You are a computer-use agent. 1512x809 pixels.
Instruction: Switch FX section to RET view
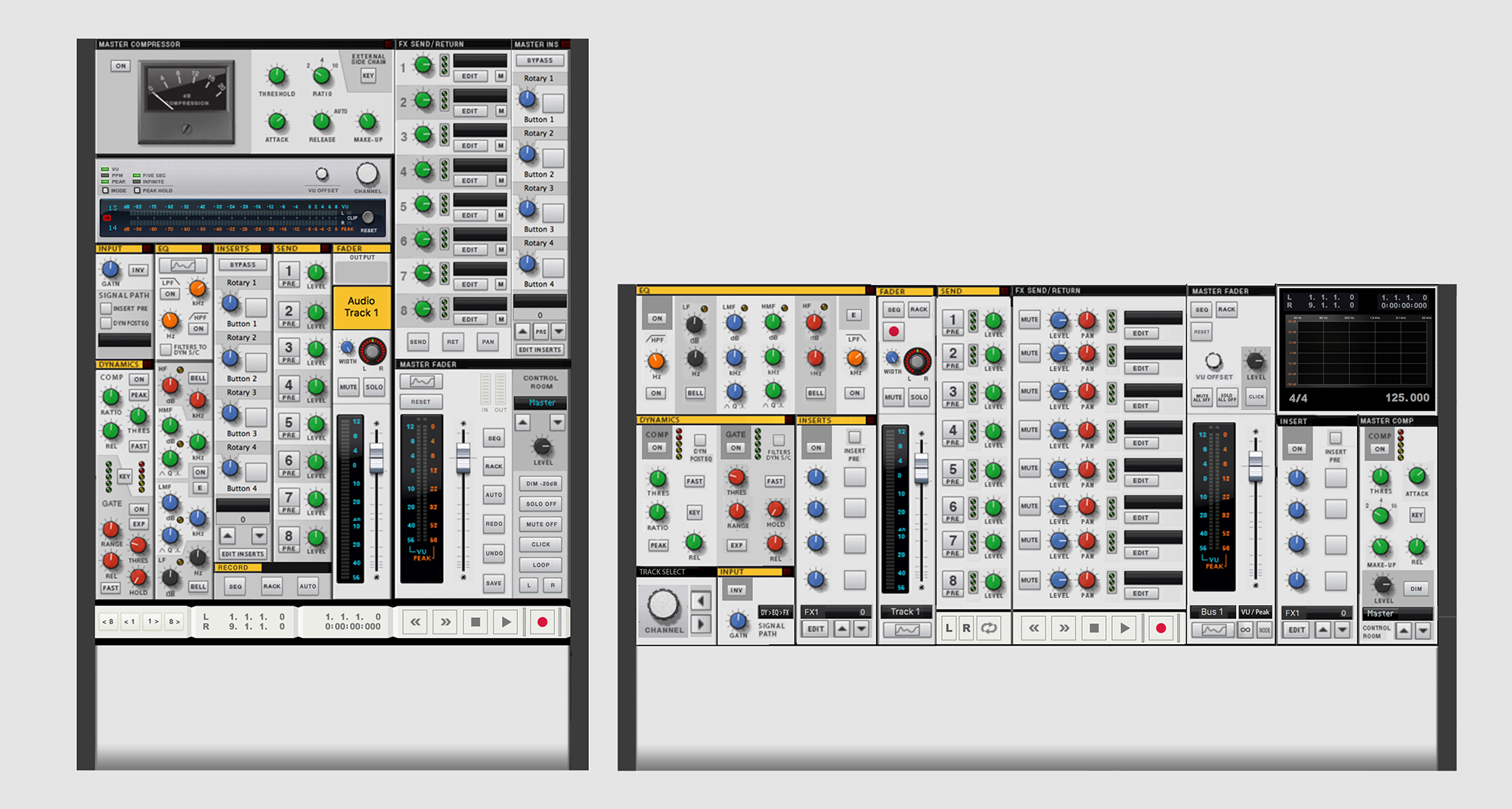tap(453, 342)
